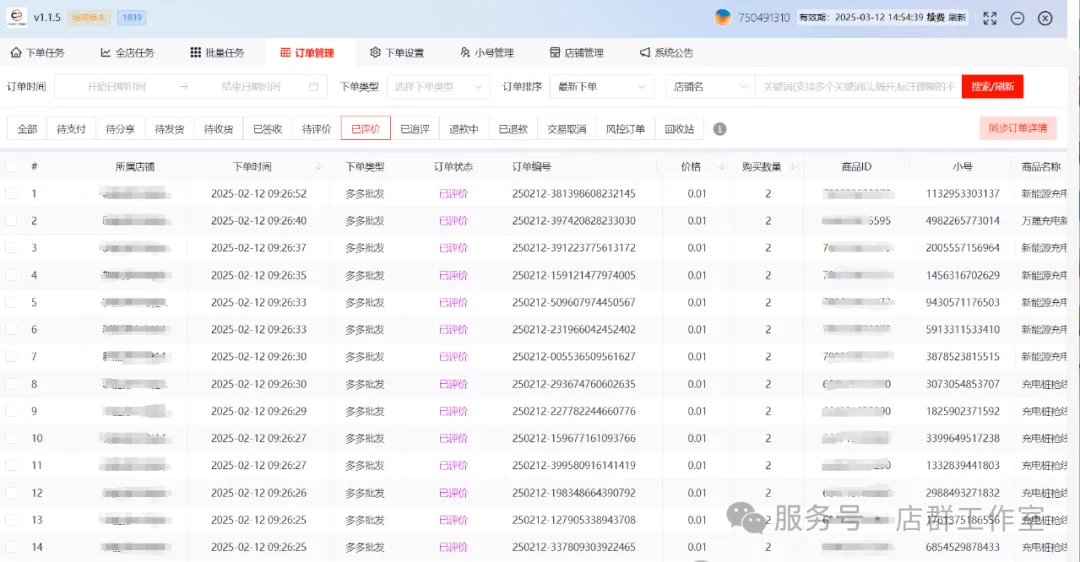Click the keyword search input field
Image resolution: width=1080 pixels, height=562 pixels.
point(858,87)
